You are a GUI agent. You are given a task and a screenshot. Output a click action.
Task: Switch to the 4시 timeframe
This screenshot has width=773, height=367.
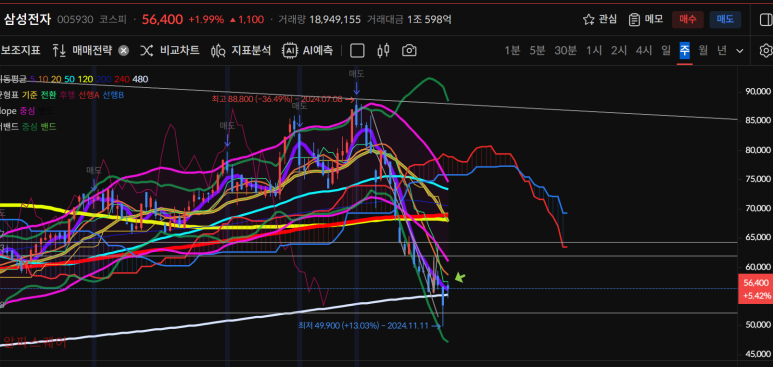click(643, 50)
